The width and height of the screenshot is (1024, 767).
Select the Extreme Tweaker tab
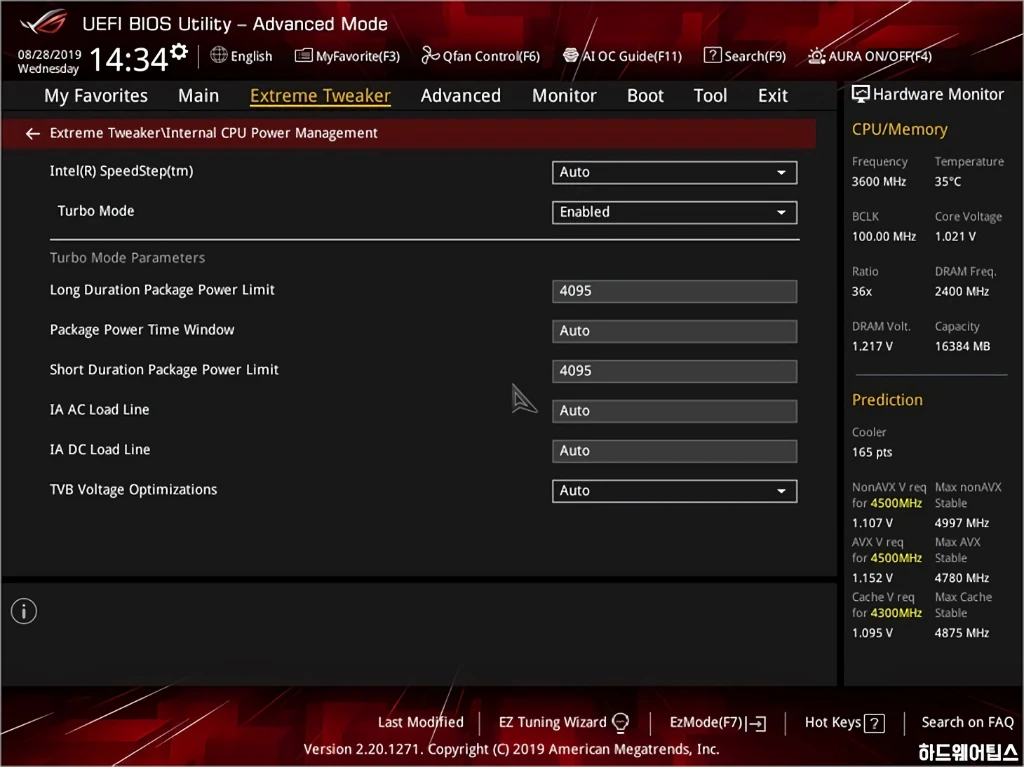(x=320, y=96)
